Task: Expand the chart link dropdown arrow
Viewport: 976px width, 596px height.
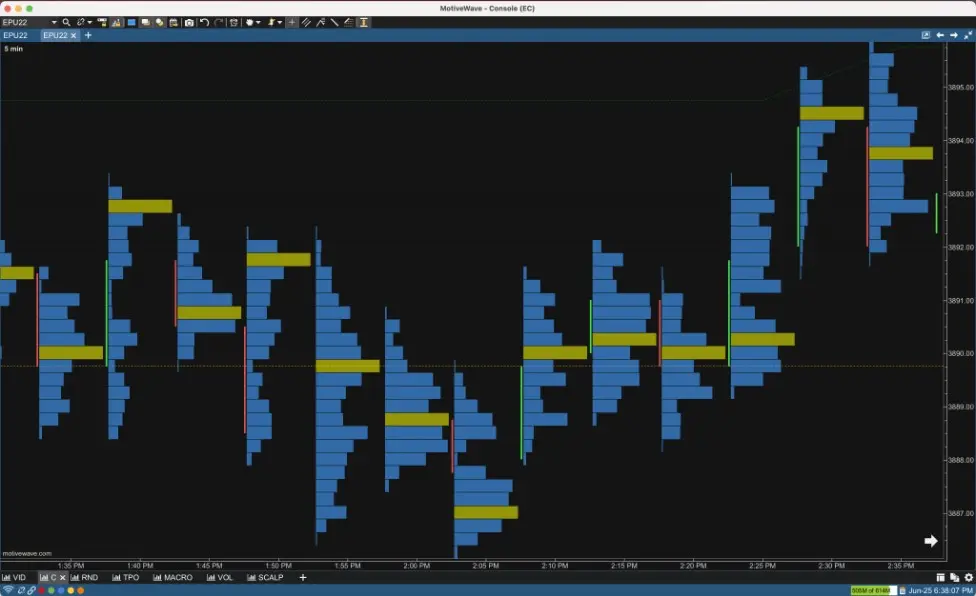Action: point(90,22)
